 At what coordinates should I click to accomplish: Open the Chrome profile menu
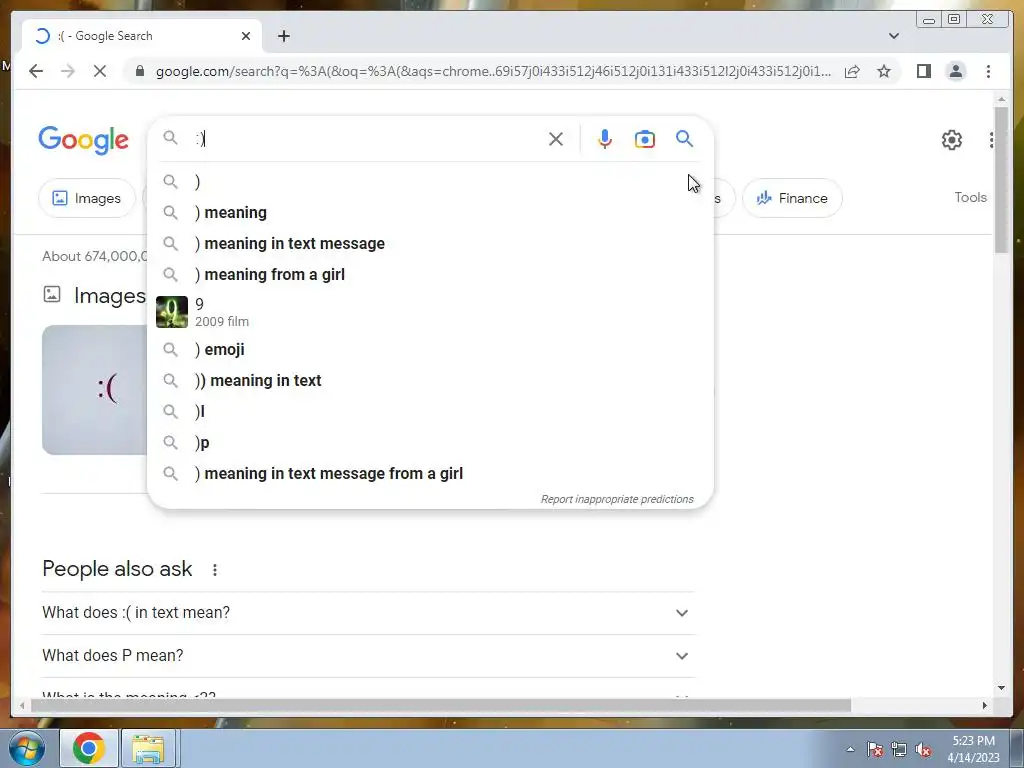(955, 71)
